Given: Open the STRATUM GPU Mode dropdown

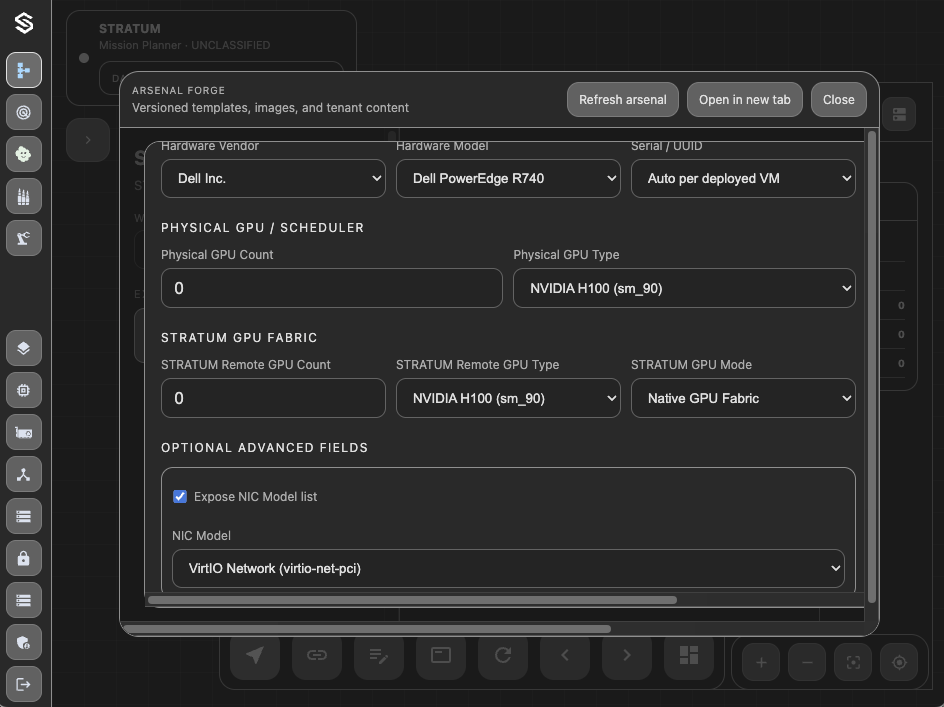Looking at the screenshot, I should (x=743, y=398).
